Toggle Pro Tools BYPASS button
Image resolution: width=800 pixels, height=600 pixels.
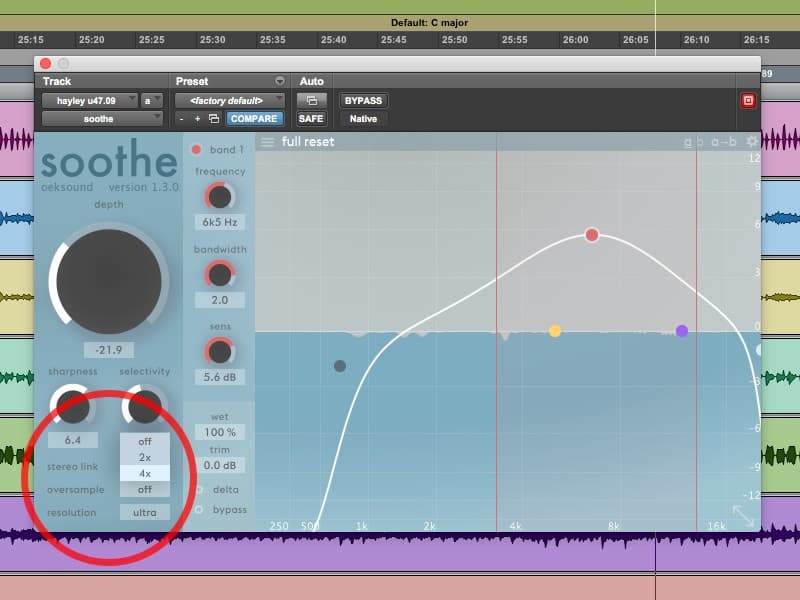tap(363, 101)
